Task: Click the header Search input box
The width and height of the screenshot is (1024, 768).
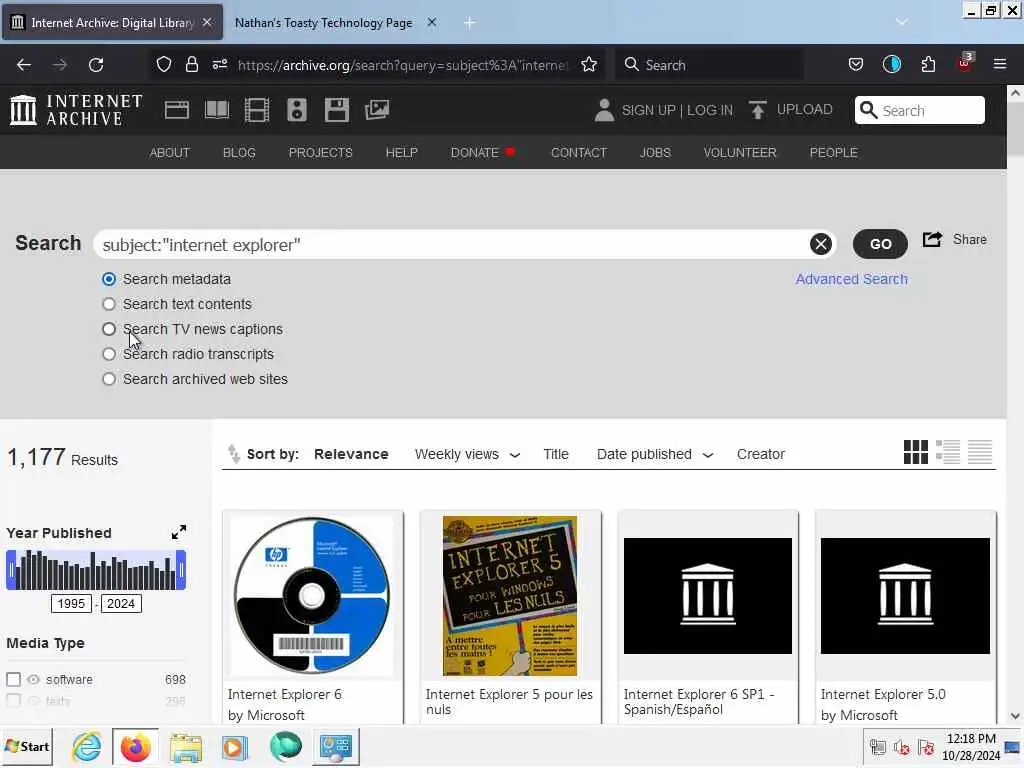Action: pos(920,110)
